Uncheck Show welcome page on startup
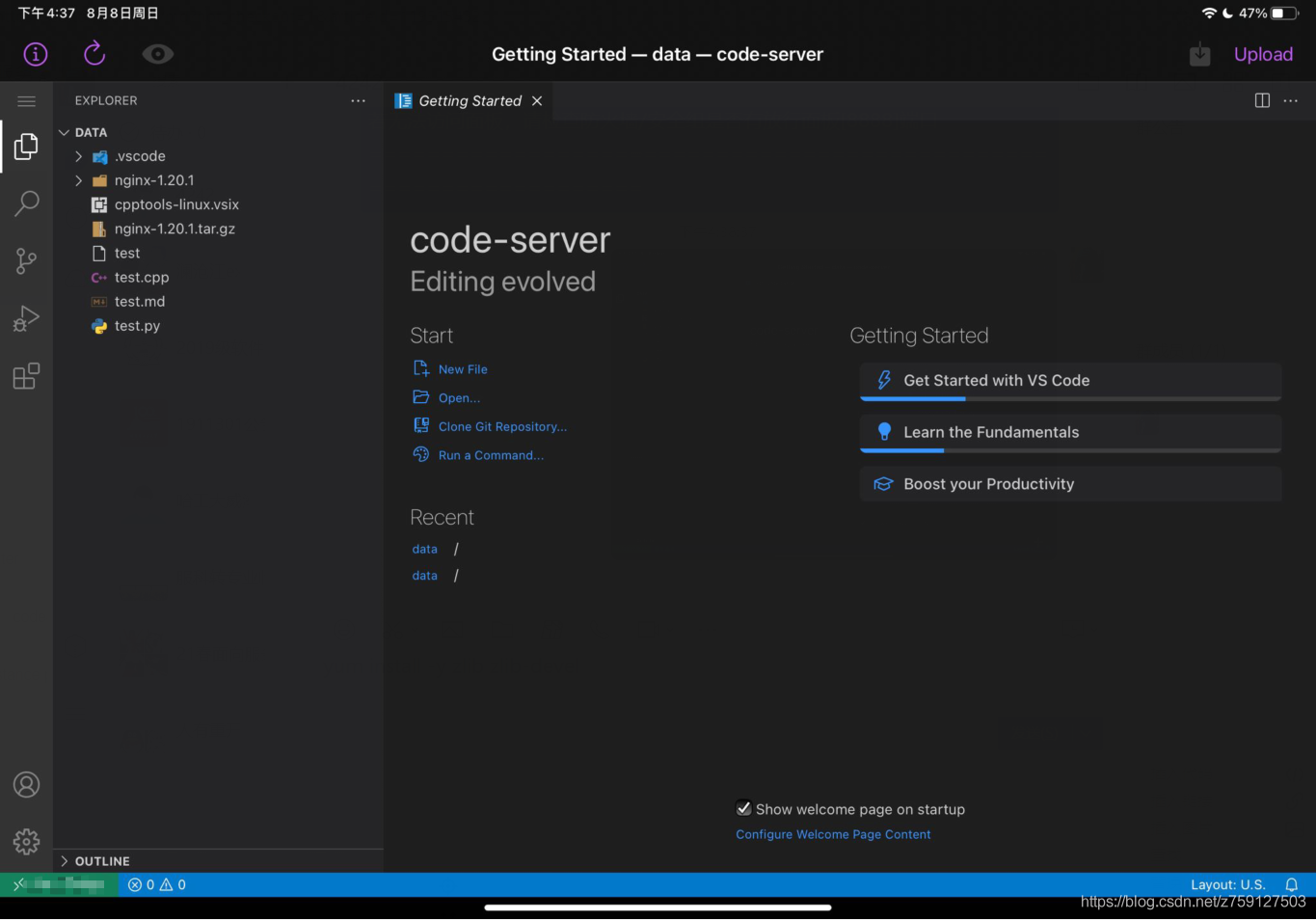 point(744,809)
